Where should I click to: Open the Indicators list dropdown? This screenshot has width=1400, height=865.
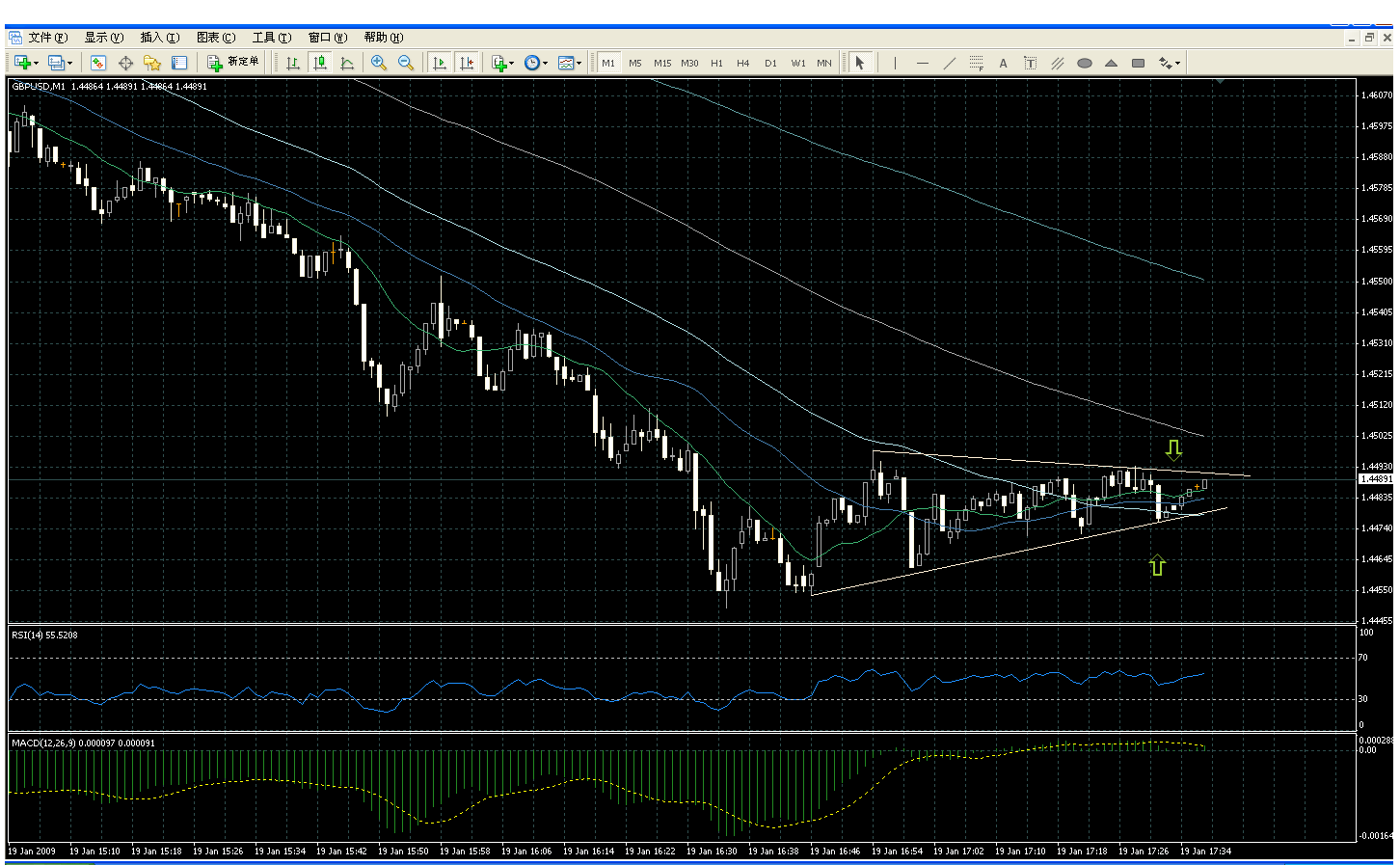pyautogui.click(x=502, y=63)
